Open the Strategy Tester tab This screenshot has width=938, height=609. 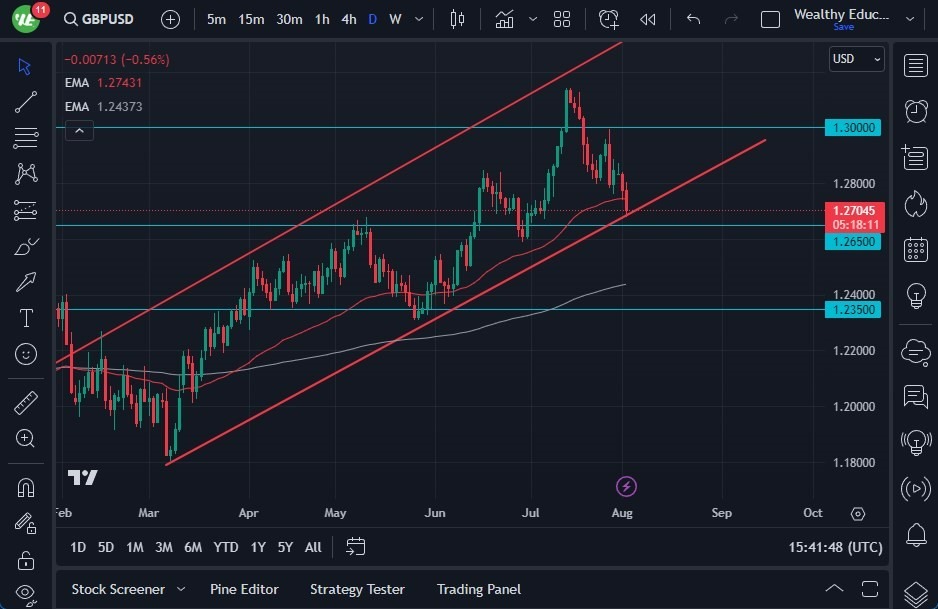(357, 589)
